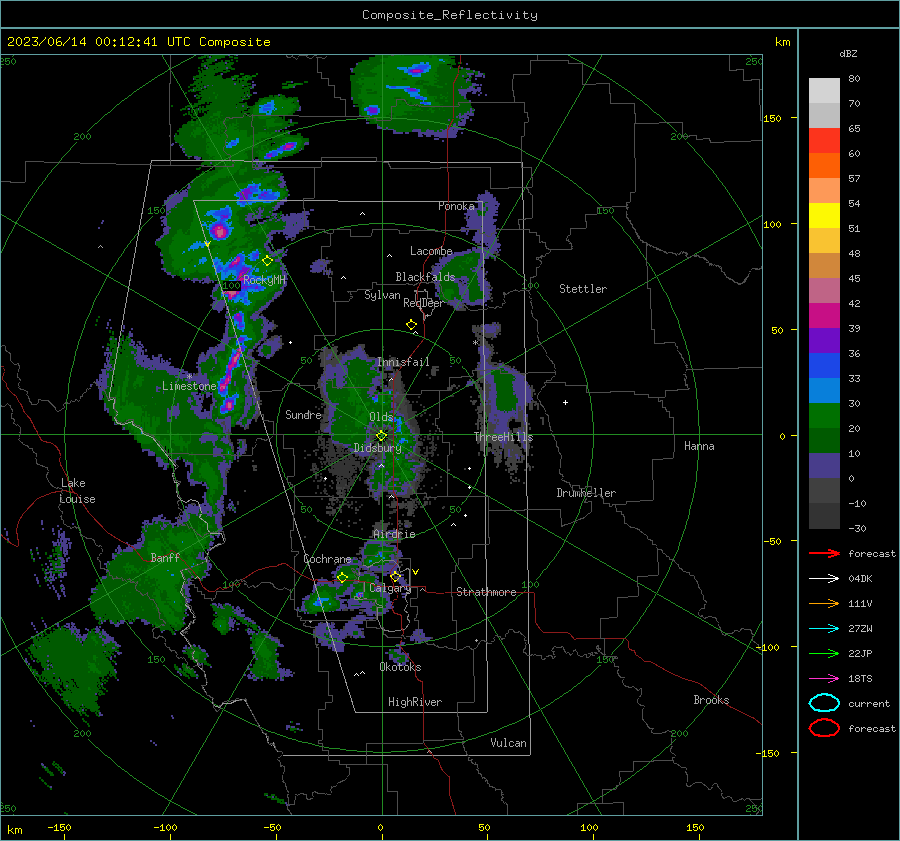
Task: Click the Innisfail city label
Action: [403, 362]
